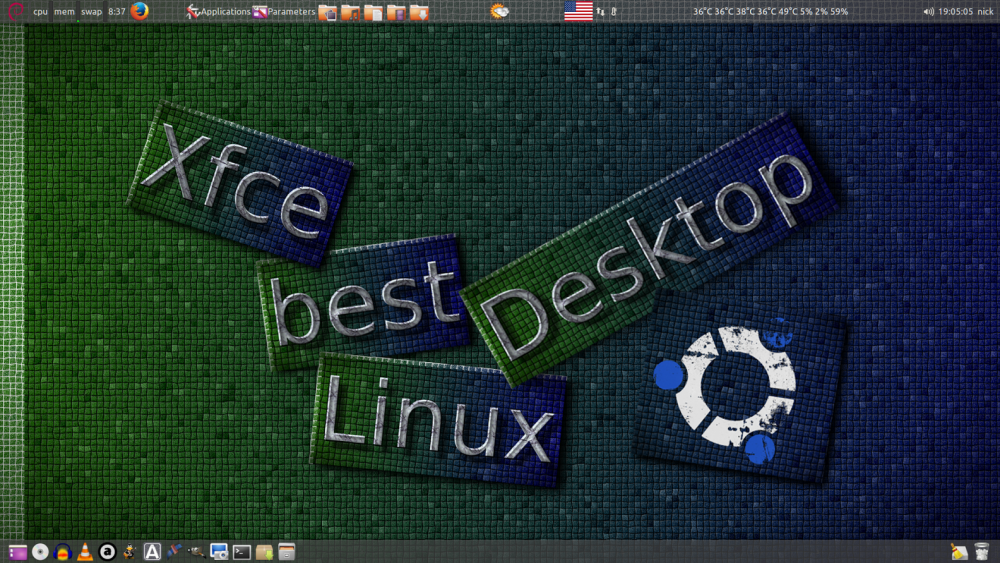
Task: Launch GIMP from the bottom dock
Action: click(196, 552)
